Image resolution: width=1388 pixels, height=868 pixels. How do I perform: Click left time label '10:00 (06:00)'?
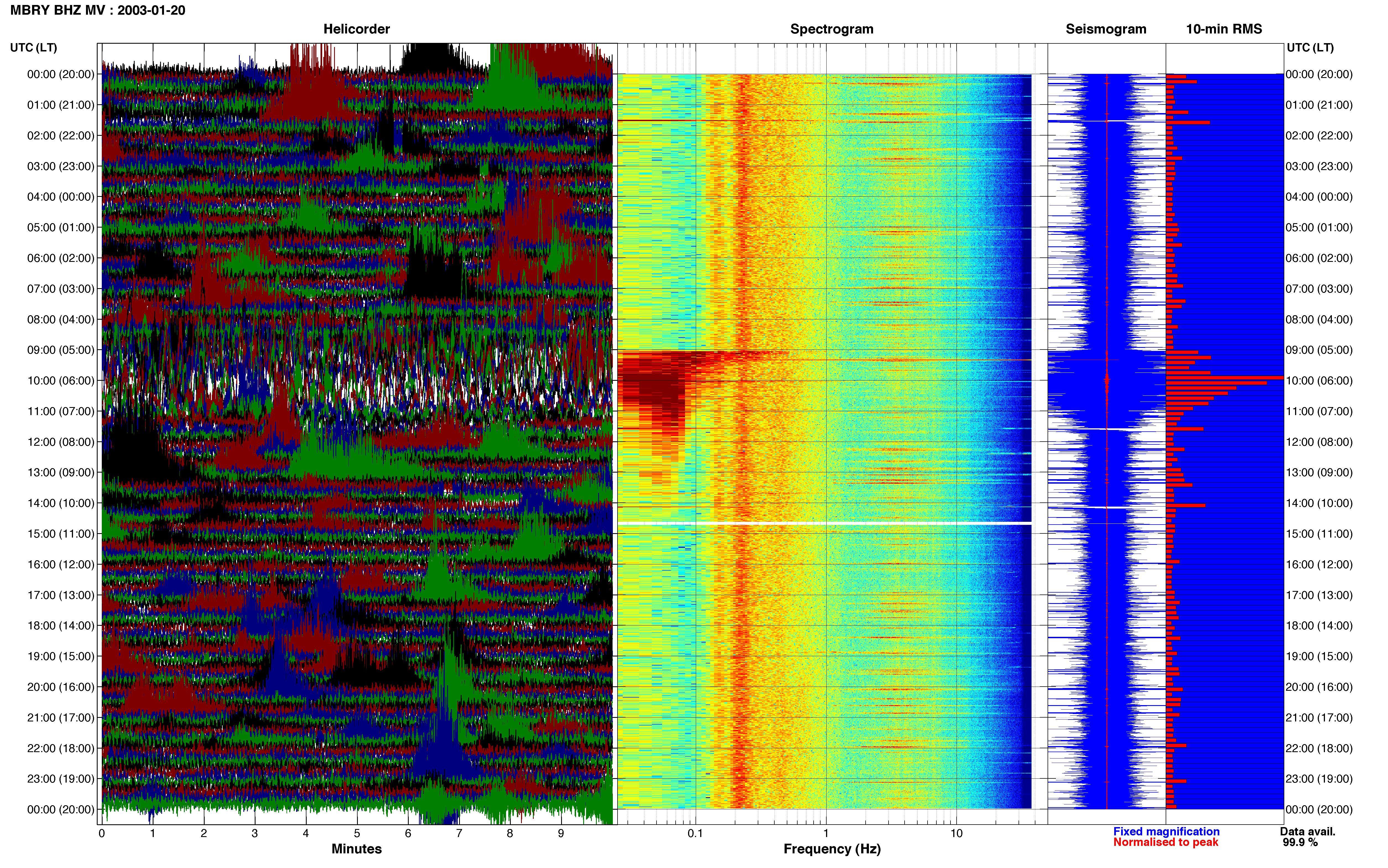[x=61, y=380]
